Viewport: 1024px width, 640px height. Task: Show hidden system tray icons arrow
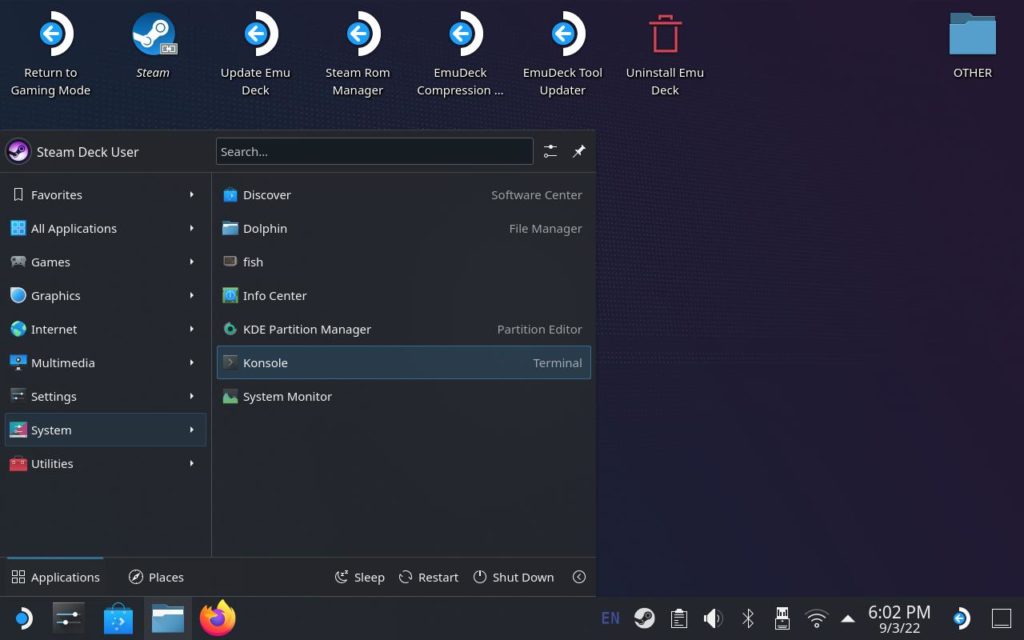pos(848,619)
